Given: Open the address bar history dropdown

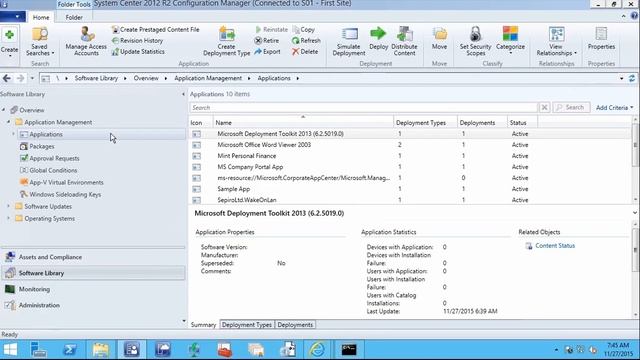Looking at the screenshot, I should [x=621, y=78].
